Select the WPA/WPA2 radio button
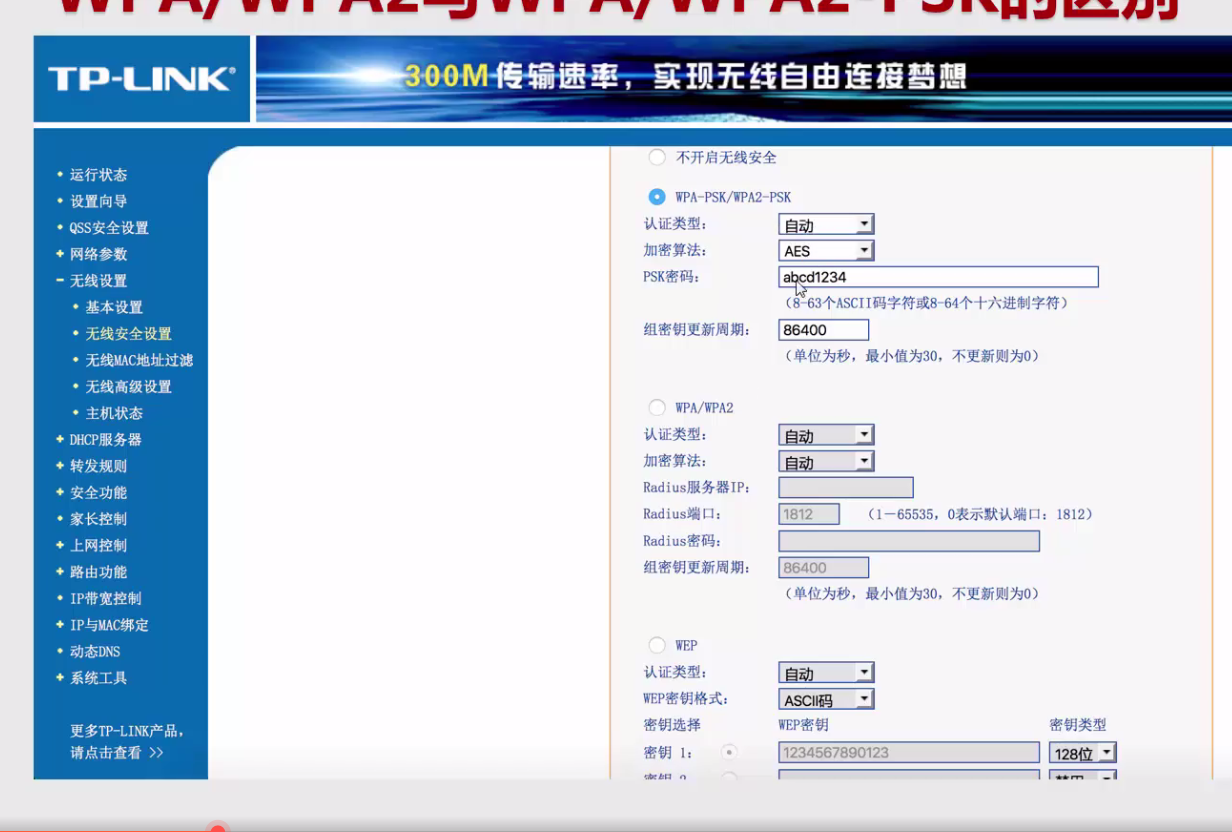The width and height of the screenshot is (1232, 832). tap(657, 407)
